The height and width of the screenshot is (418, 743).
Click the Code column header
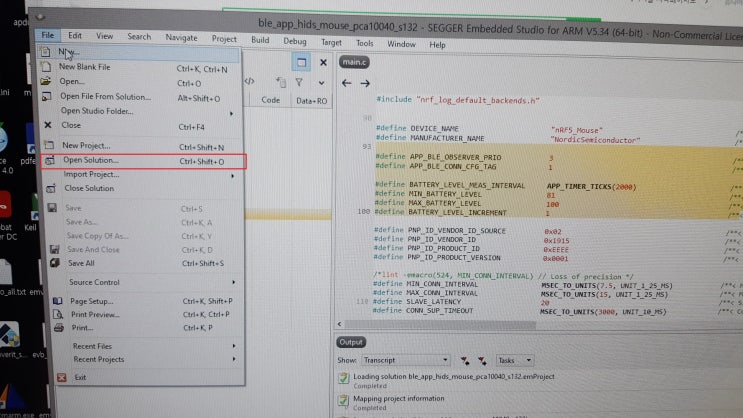click(x=271, y=100)
